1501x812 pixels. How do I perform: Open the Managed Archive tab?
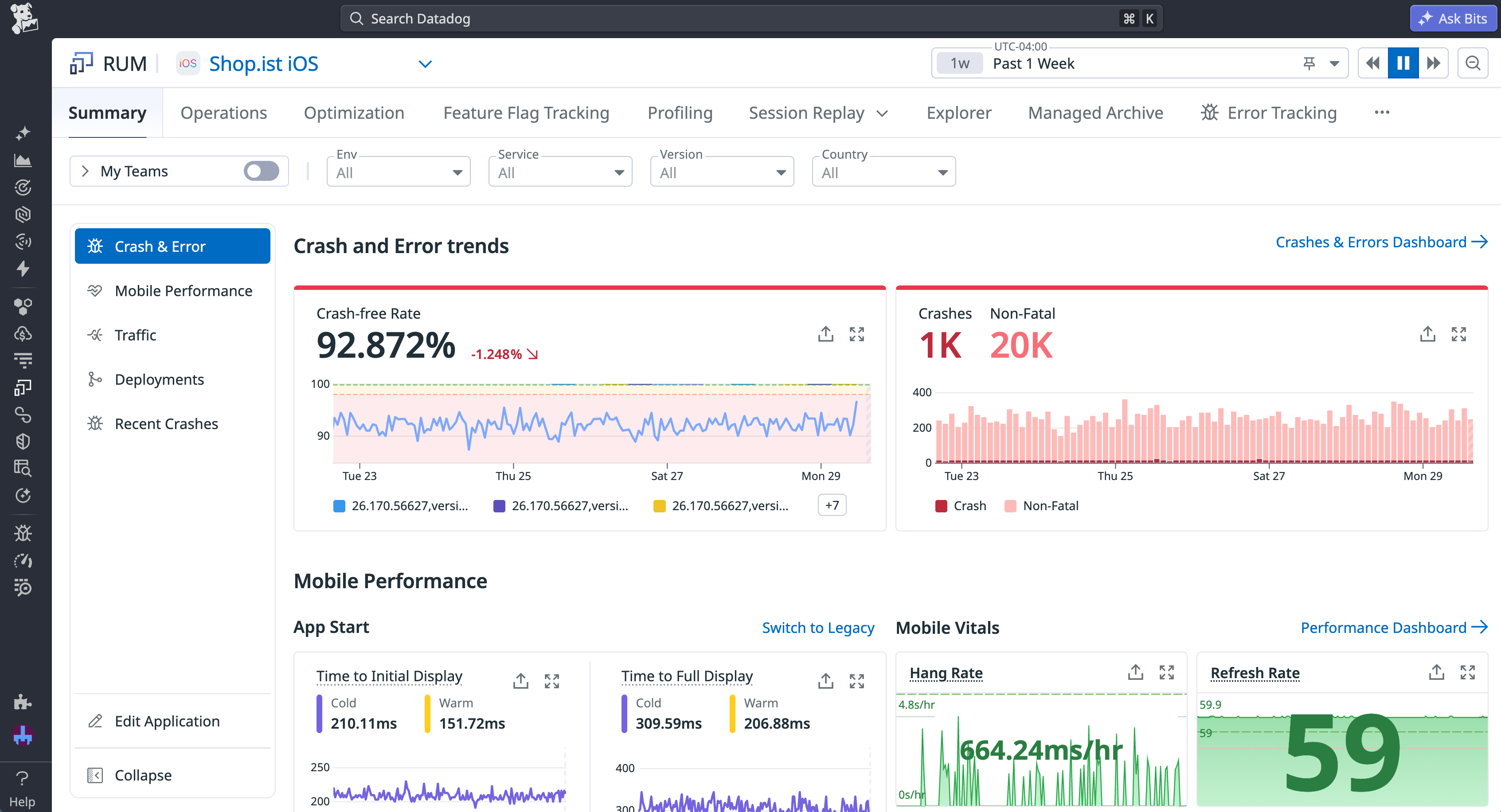click(x=1095, y=113)
